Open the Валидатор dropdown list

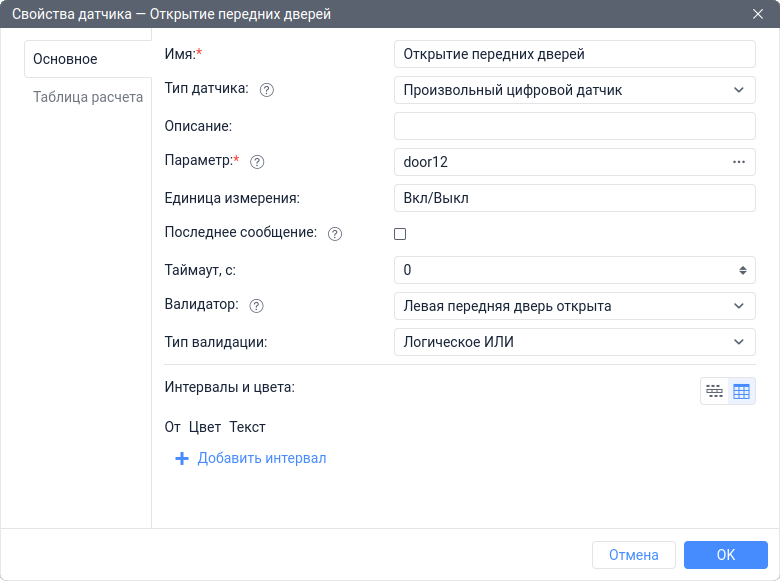pyautogui.click(x=575, y=306)
